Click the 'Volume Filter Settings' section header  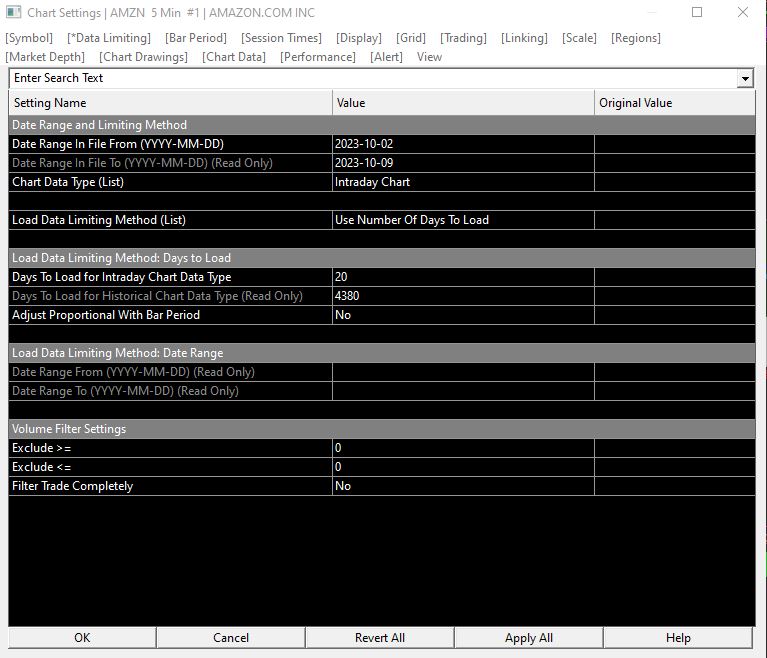pyautogui.click(x=382, y=429)
